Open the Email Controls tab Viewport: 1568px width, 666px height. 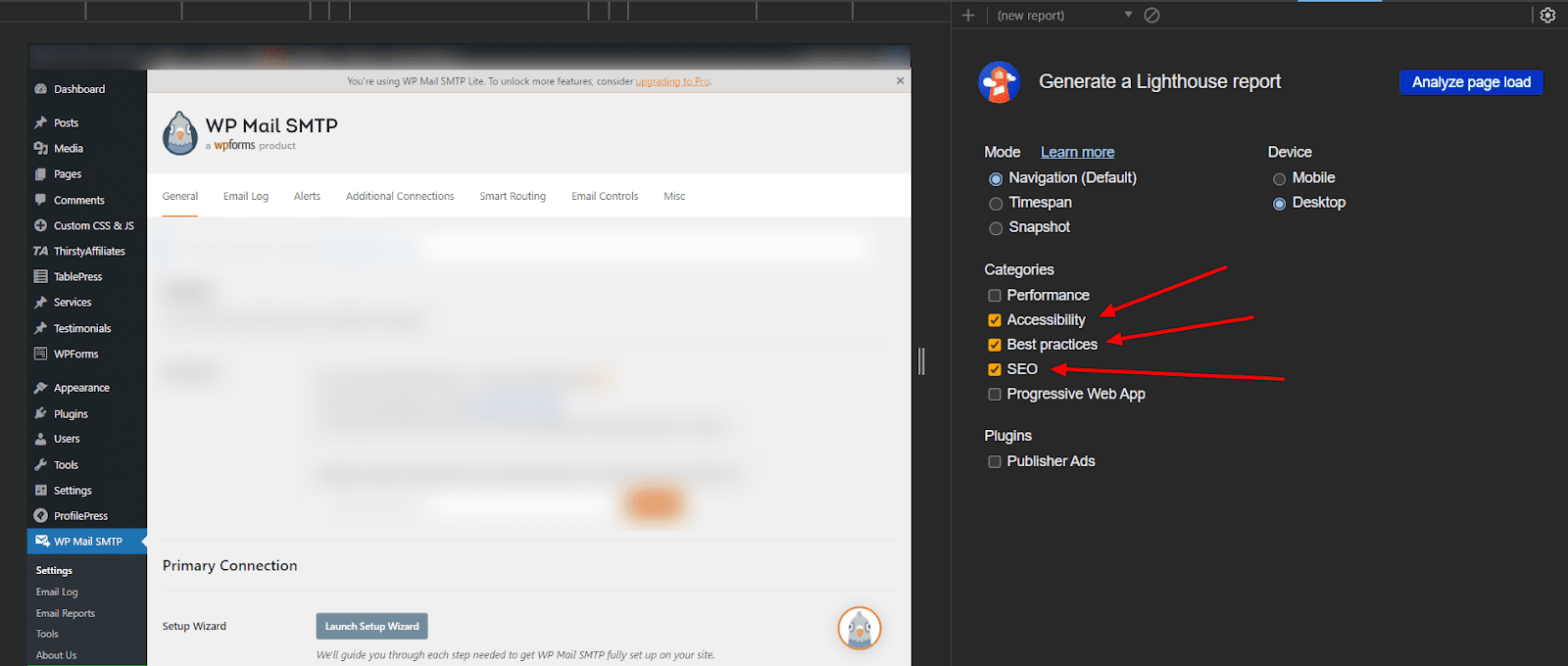605,196
